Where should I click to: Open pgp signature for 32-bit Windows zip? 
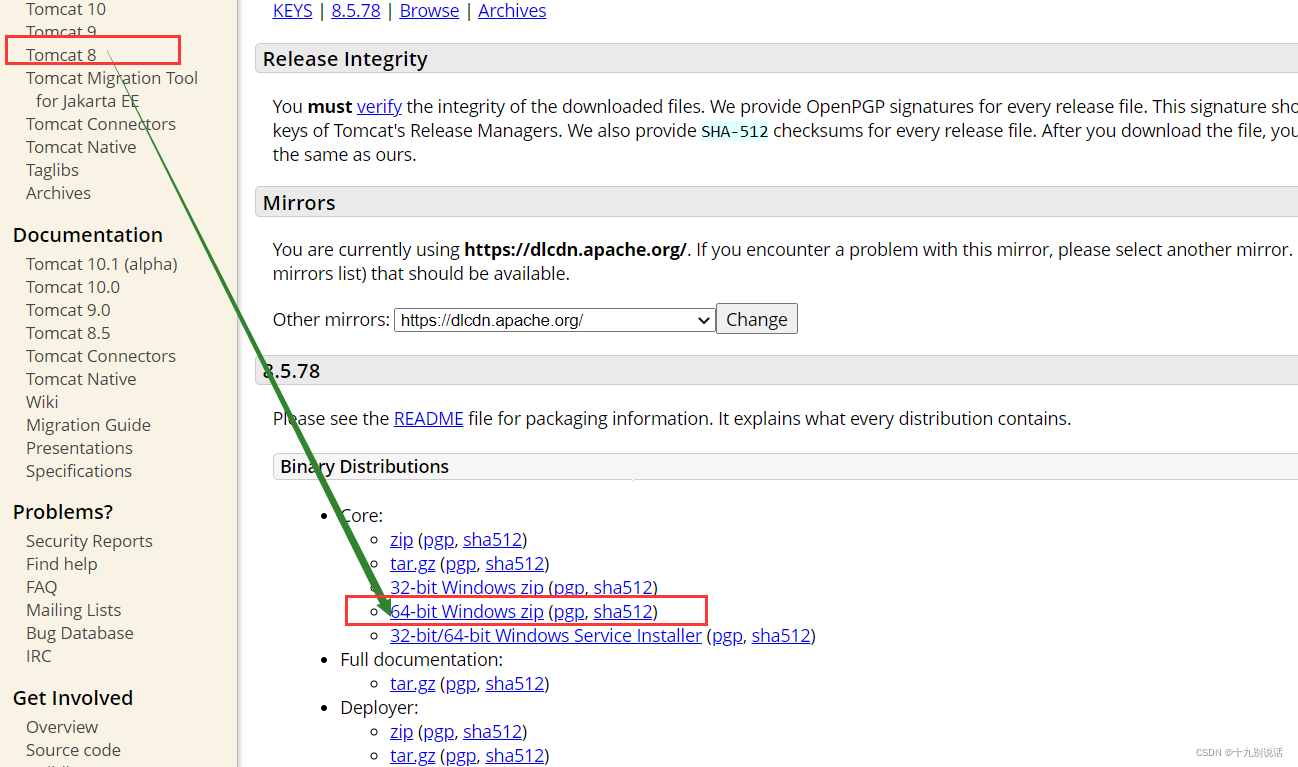[x=569, y=588]
